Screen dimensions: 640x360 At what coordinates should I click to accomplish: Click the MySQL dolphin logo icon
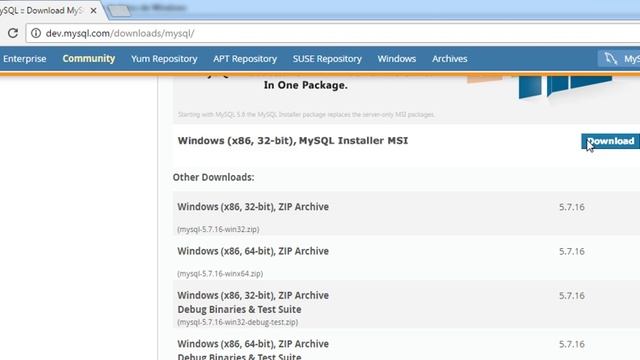coord(611,58)
